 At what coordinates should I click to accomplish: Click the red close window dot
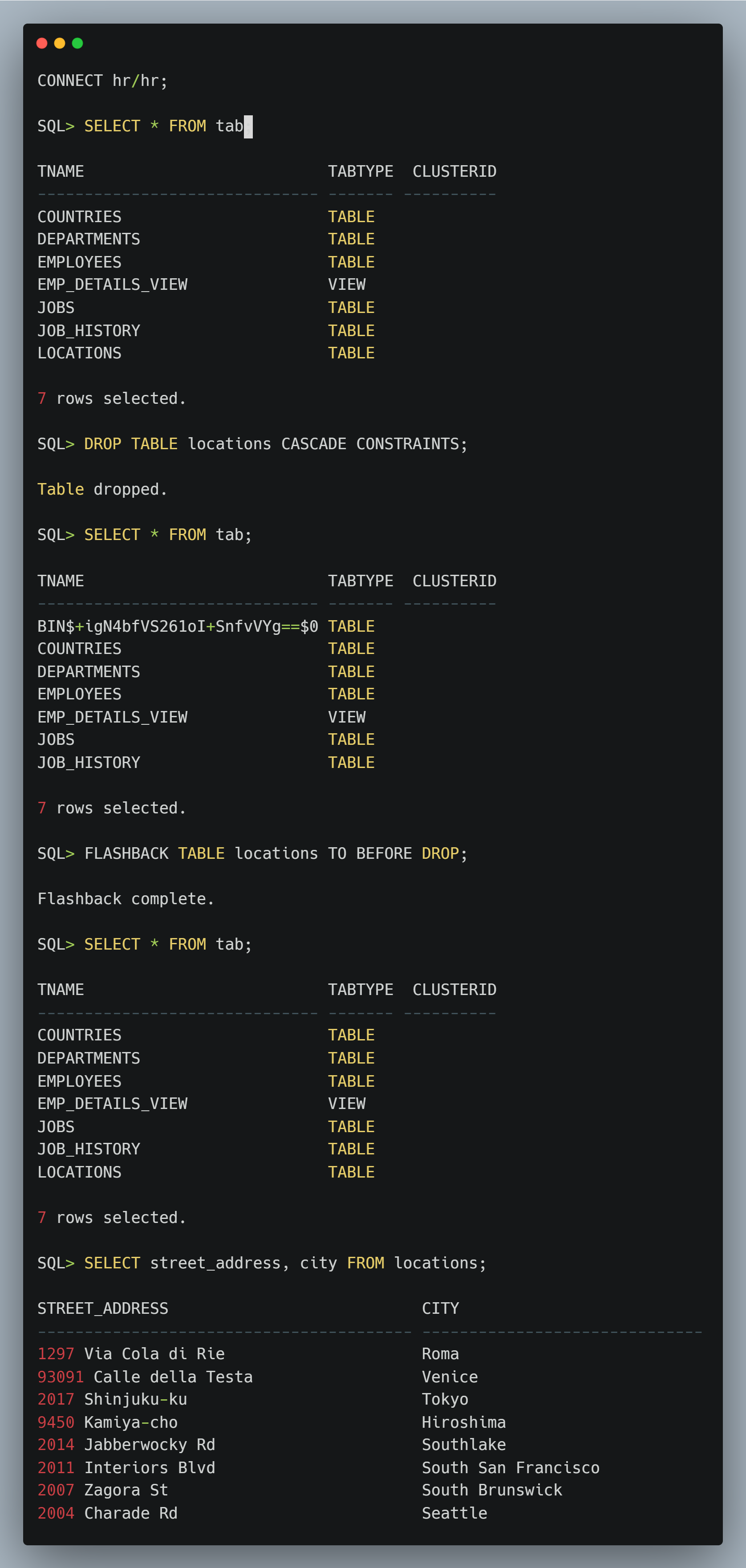point(42,43)
